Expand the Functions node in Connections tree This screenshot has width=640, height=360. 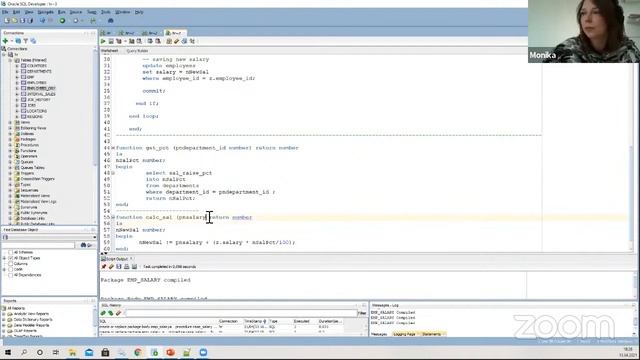[x=10, y=151]
